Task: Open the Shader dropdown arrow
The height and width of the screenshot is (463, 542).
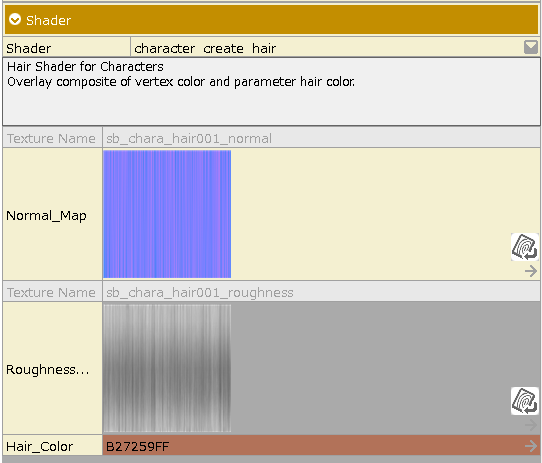Action: [531, 47]
